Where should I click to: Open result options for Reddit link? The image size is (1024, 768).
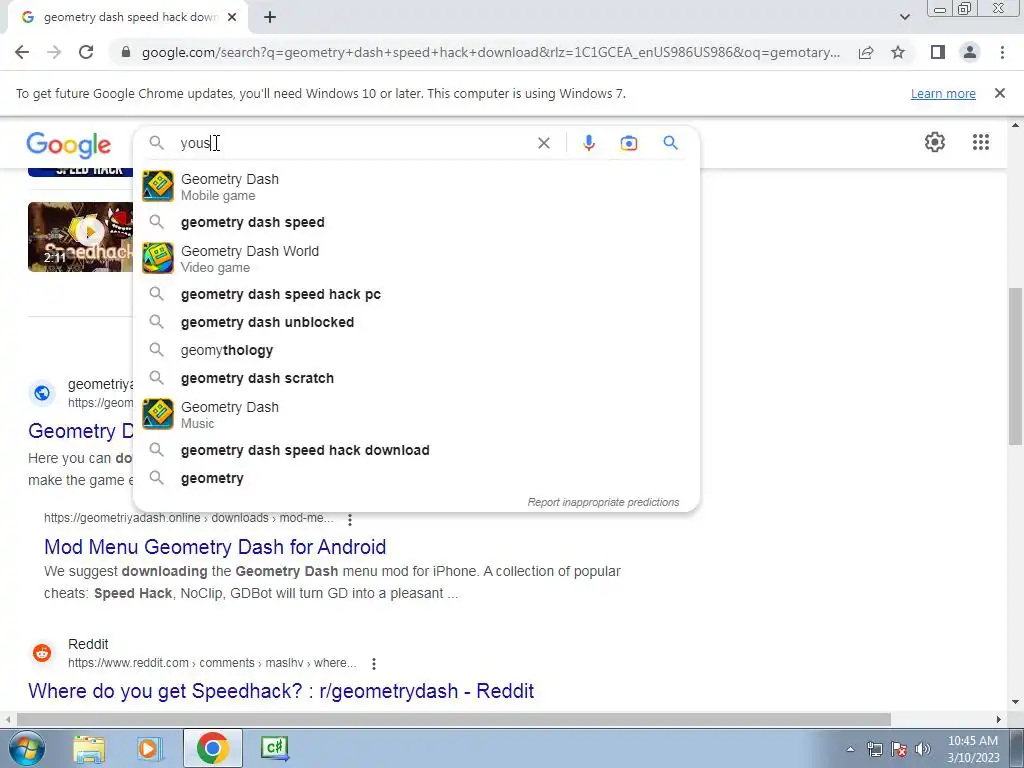374,664
